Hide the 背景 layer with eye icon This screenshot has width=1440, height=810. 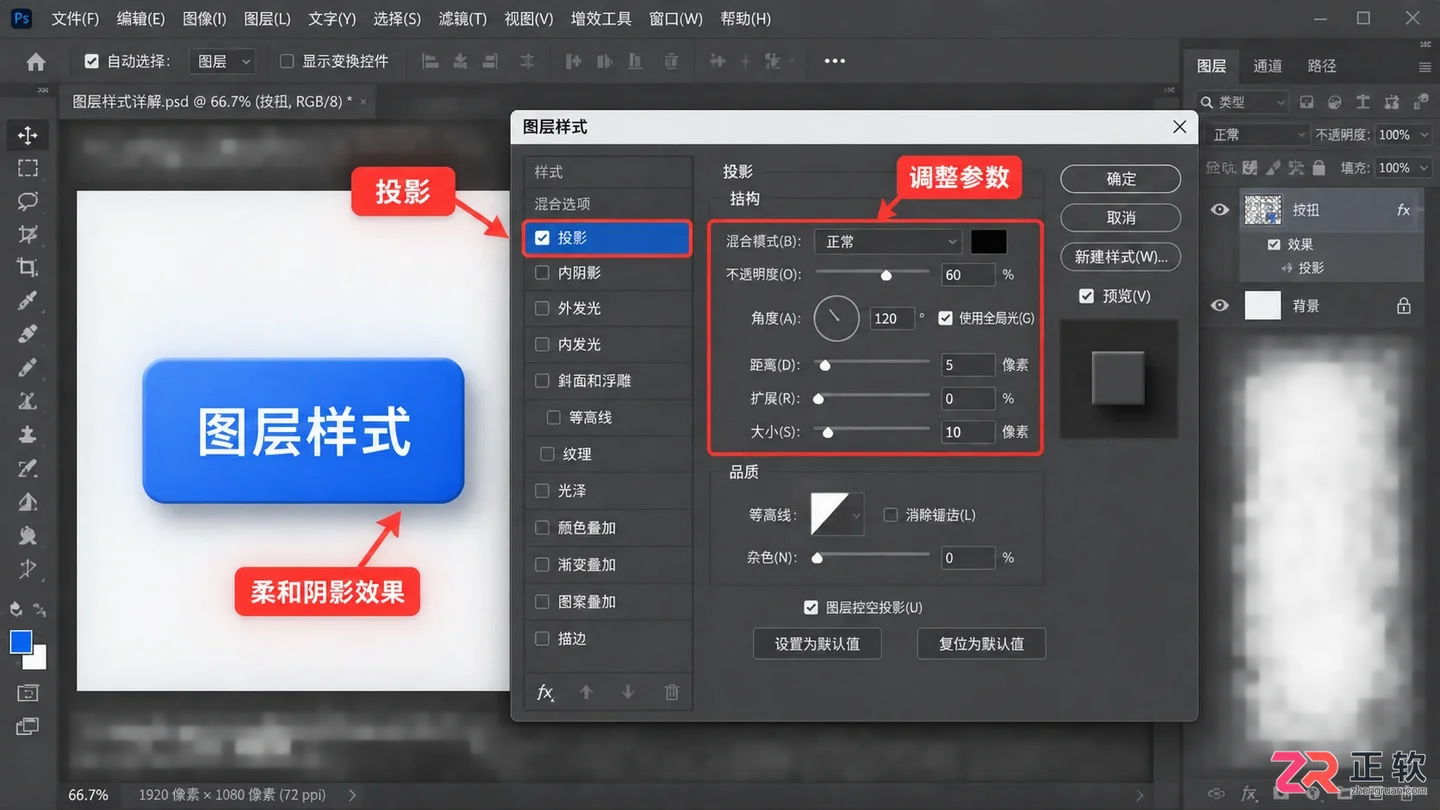pyautogui.click(x=1220, y=306)
